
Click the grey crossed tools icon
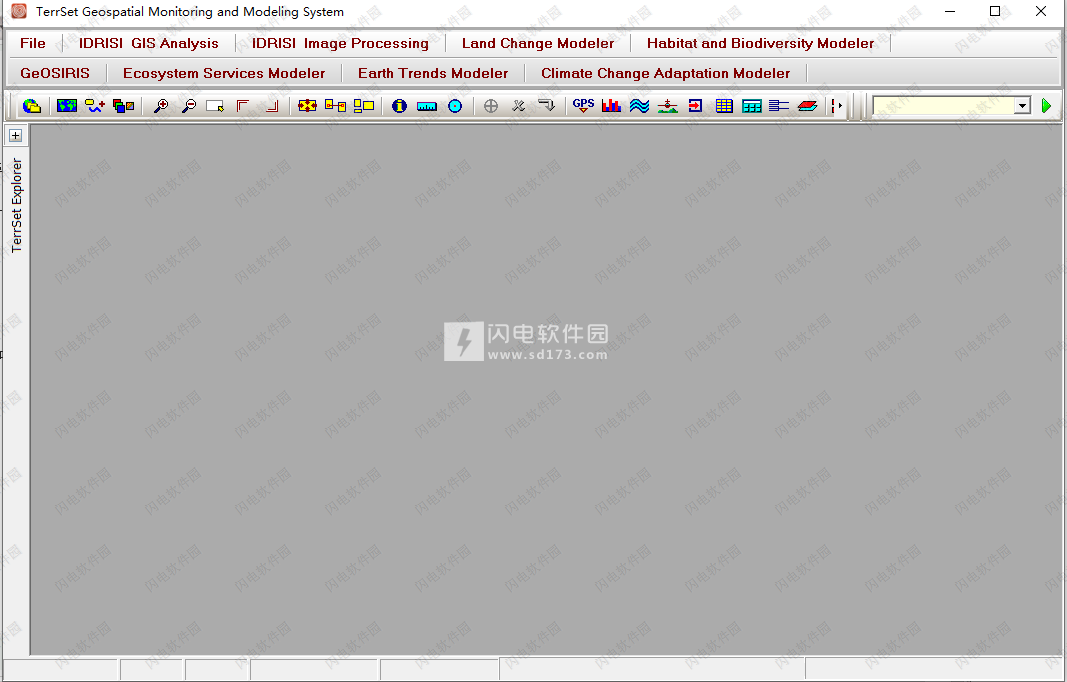click(519, 105)
